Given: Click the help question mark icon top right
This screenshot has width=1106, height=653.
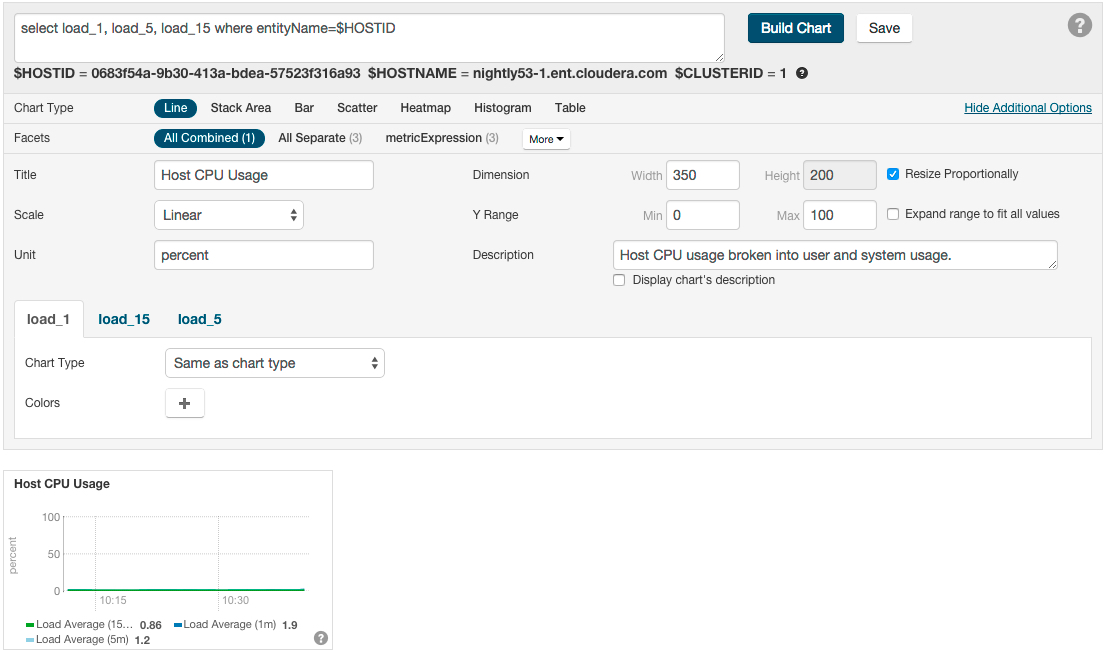Looking at the screenshot, I should click(x=1079, y=26).
